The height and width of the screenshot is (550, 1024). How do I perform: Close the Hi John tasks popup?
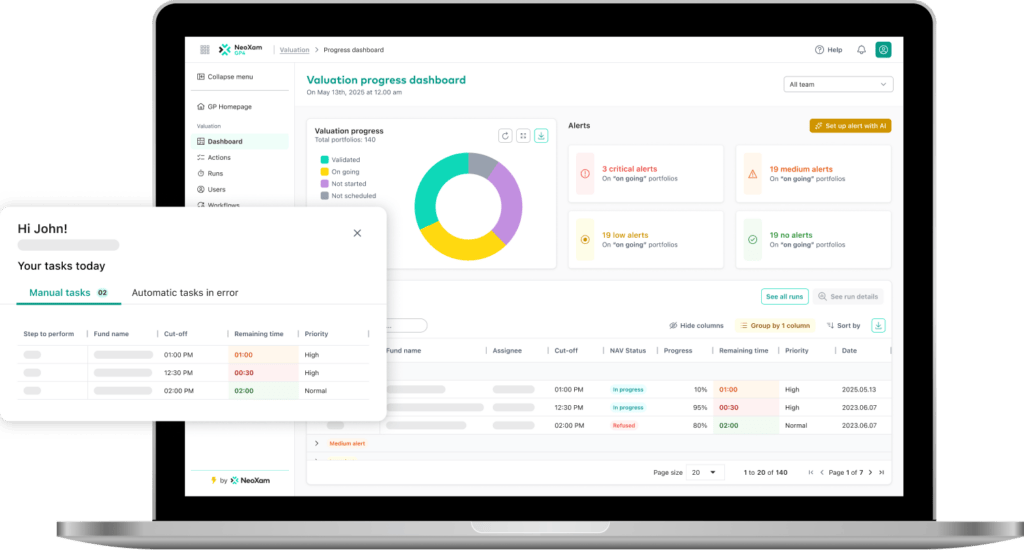pyautogui.click(x=357, y=233)
